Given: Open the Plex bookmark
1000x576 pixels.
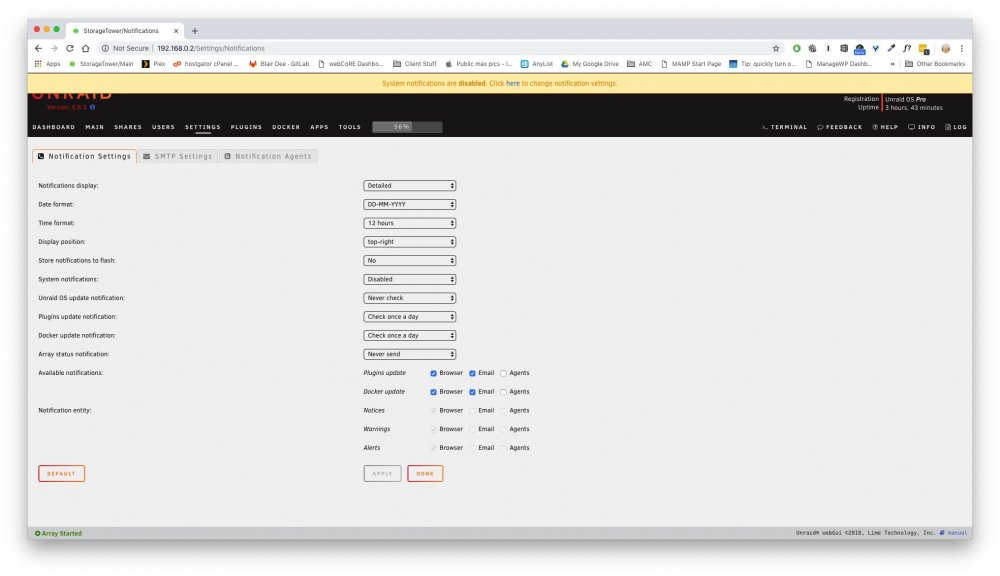Looking at the screenshot, I should pyautogui.click(x=154, y=64).
